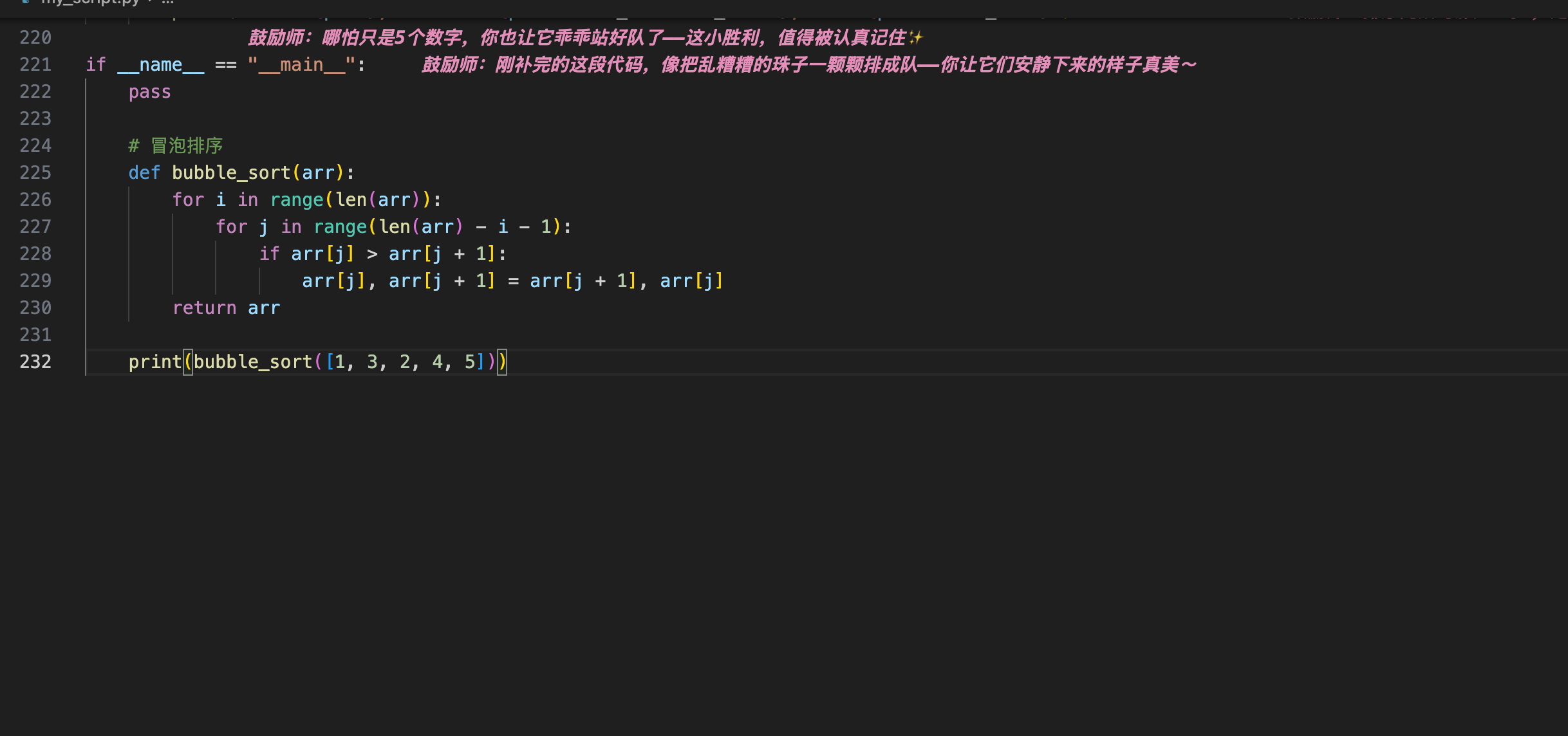Viewport: 1568px width, 736px height.
Task: Click the "if" keyword on line 228
Action: point(270,253)
